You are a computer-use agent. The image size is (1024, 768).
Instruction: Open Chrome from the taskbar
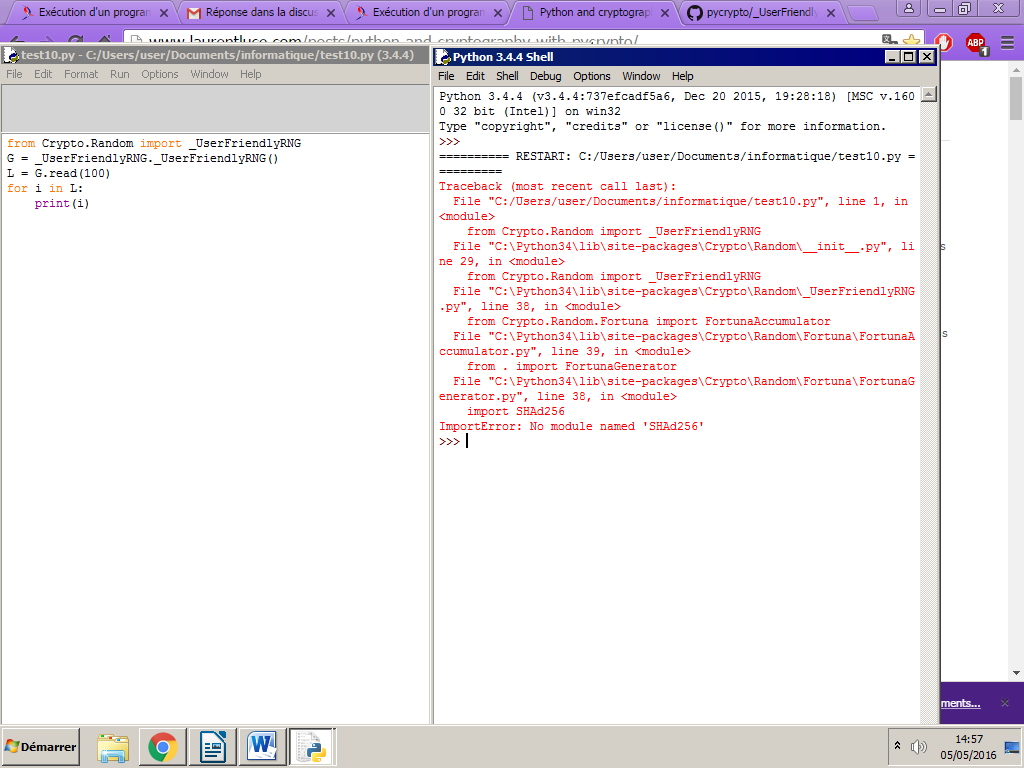(163, 747)
